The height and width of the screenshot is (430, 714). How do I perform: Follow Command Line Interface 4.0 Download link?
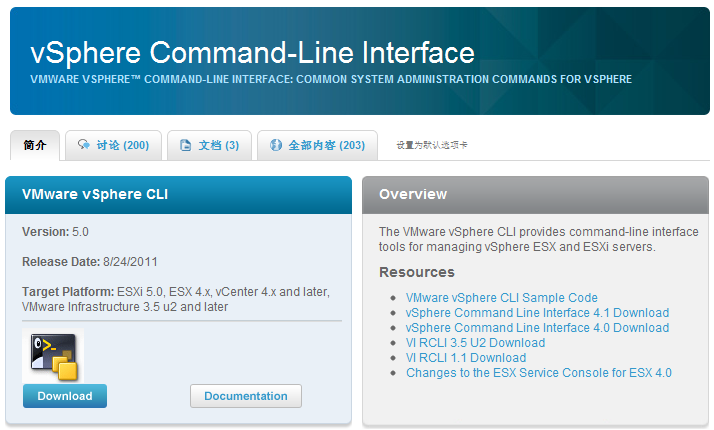tap(537, 328)
